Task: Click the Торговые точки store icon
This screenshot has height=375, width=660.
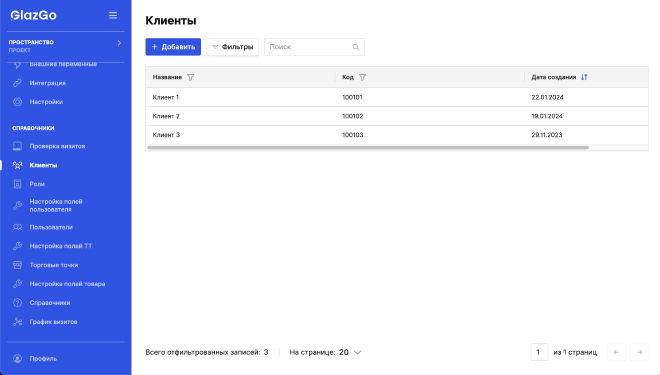Action: coord(17,265)
